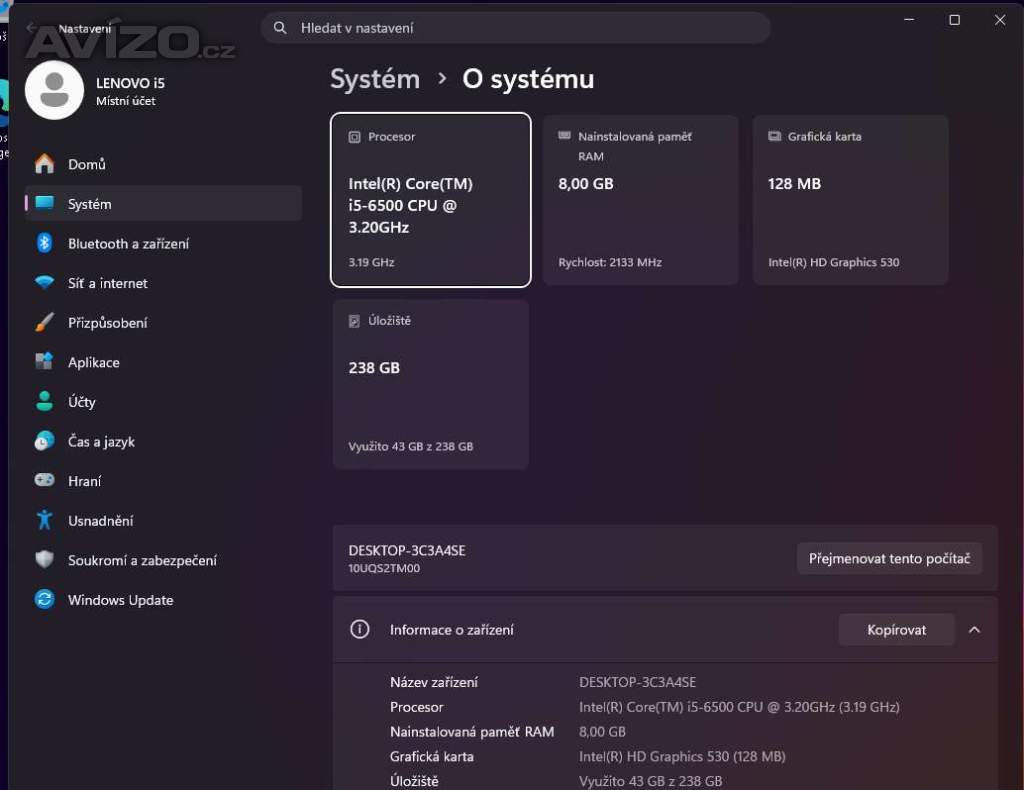Open the Úložiště 238 GB card
This screenshot has height=790, width=1024.
[430, 384]
